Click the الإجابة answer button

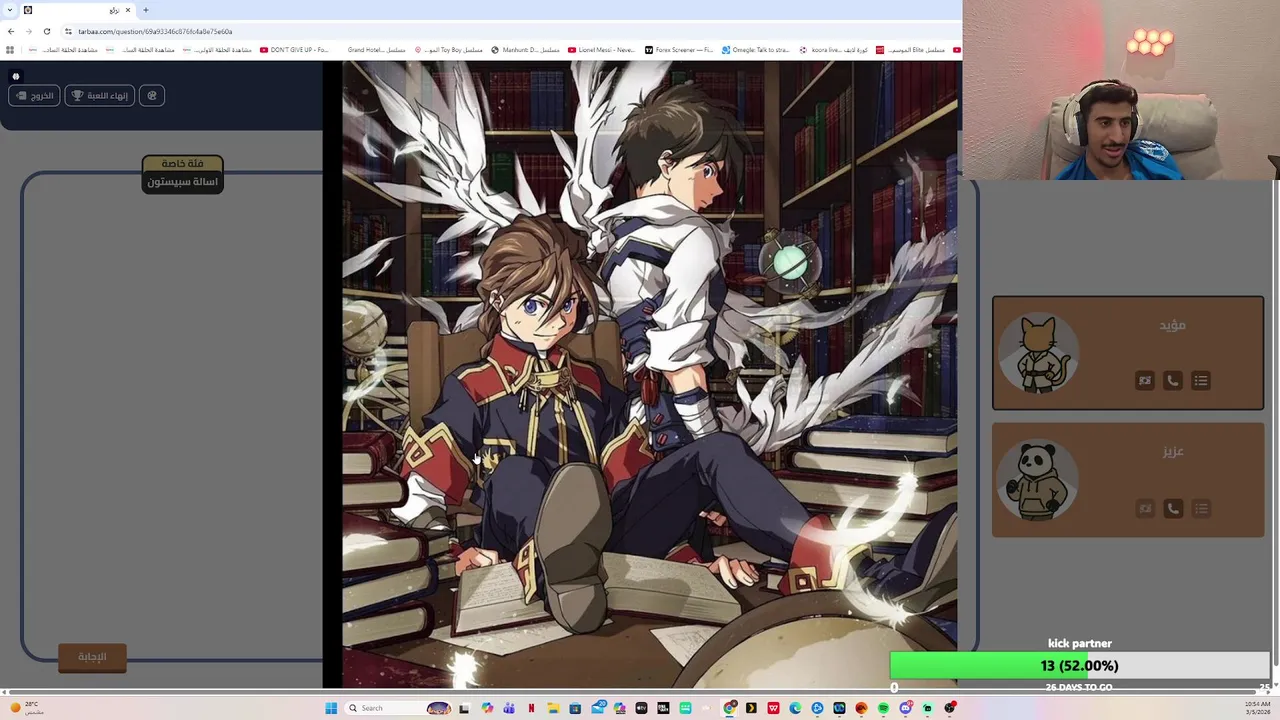(92, 656)
